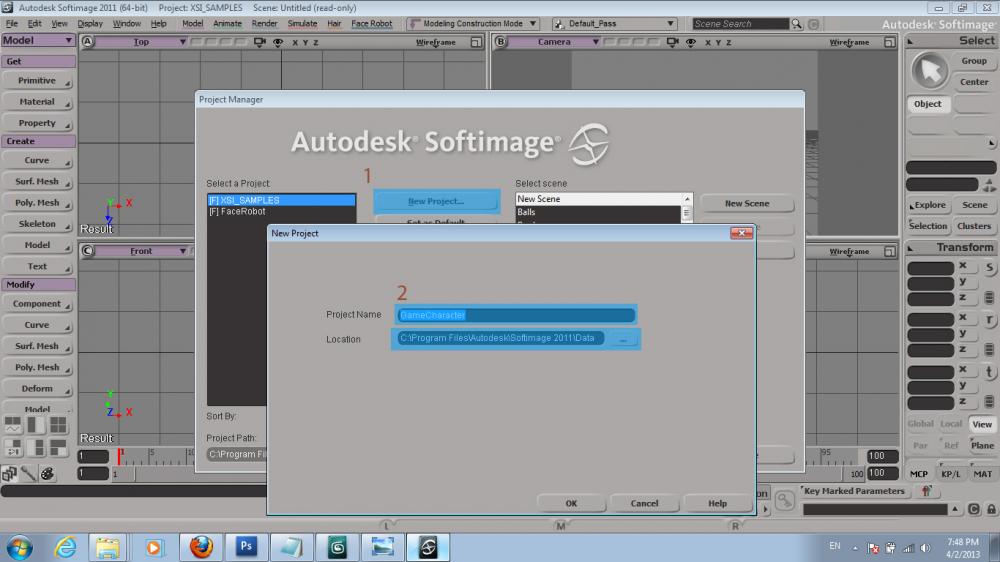The height and width of the screenshot is (562, 1000).
Task: Click Cancel in New Project dialog
Action: click(644, 503)
